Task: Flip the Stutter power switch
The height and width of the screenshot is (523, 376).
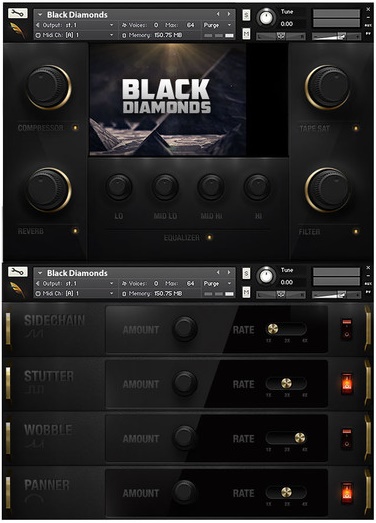Action: point(347,384)
